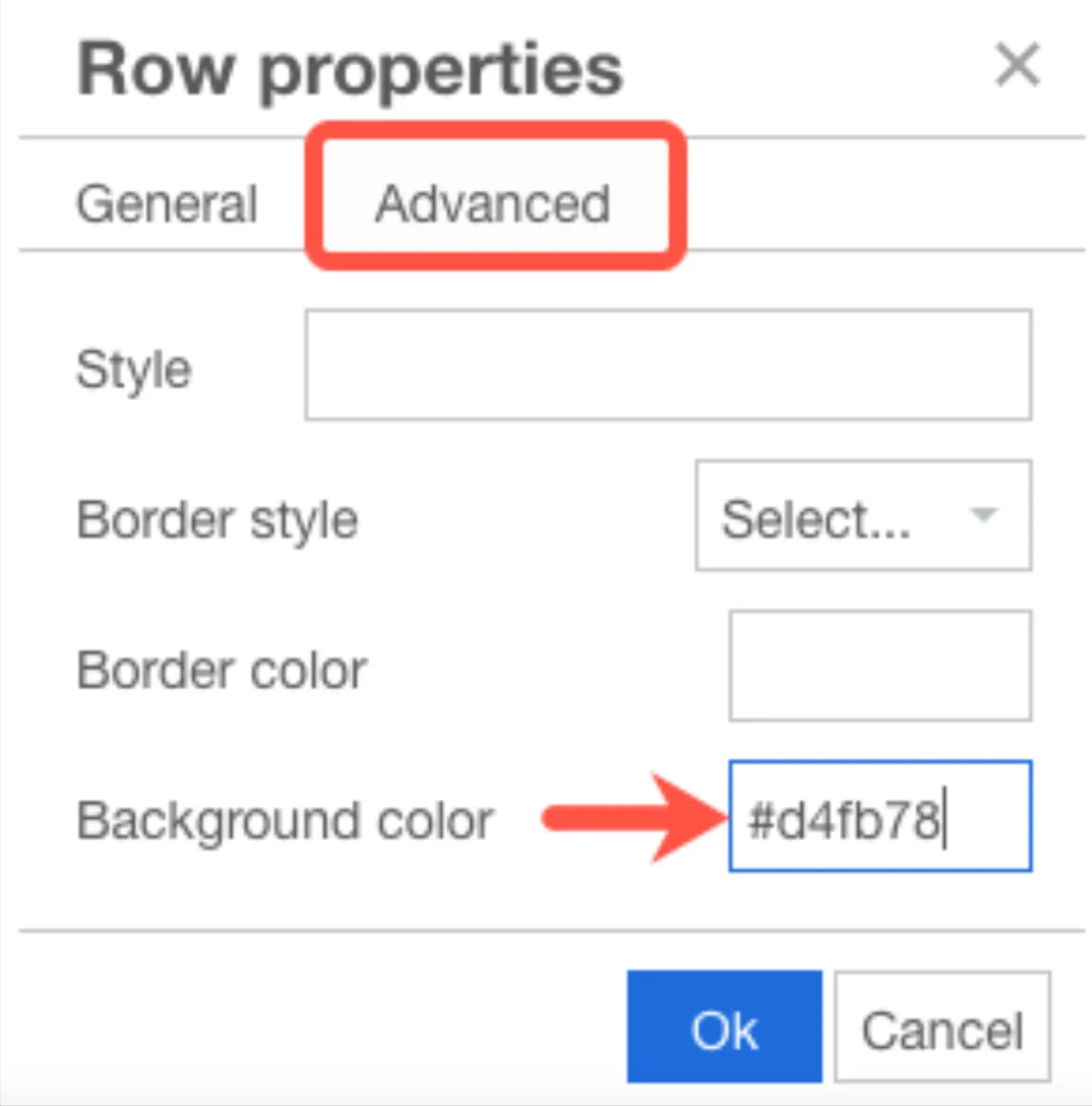
Task: Click the Border style dropdown arrow
Action: (x=983, y=515)
